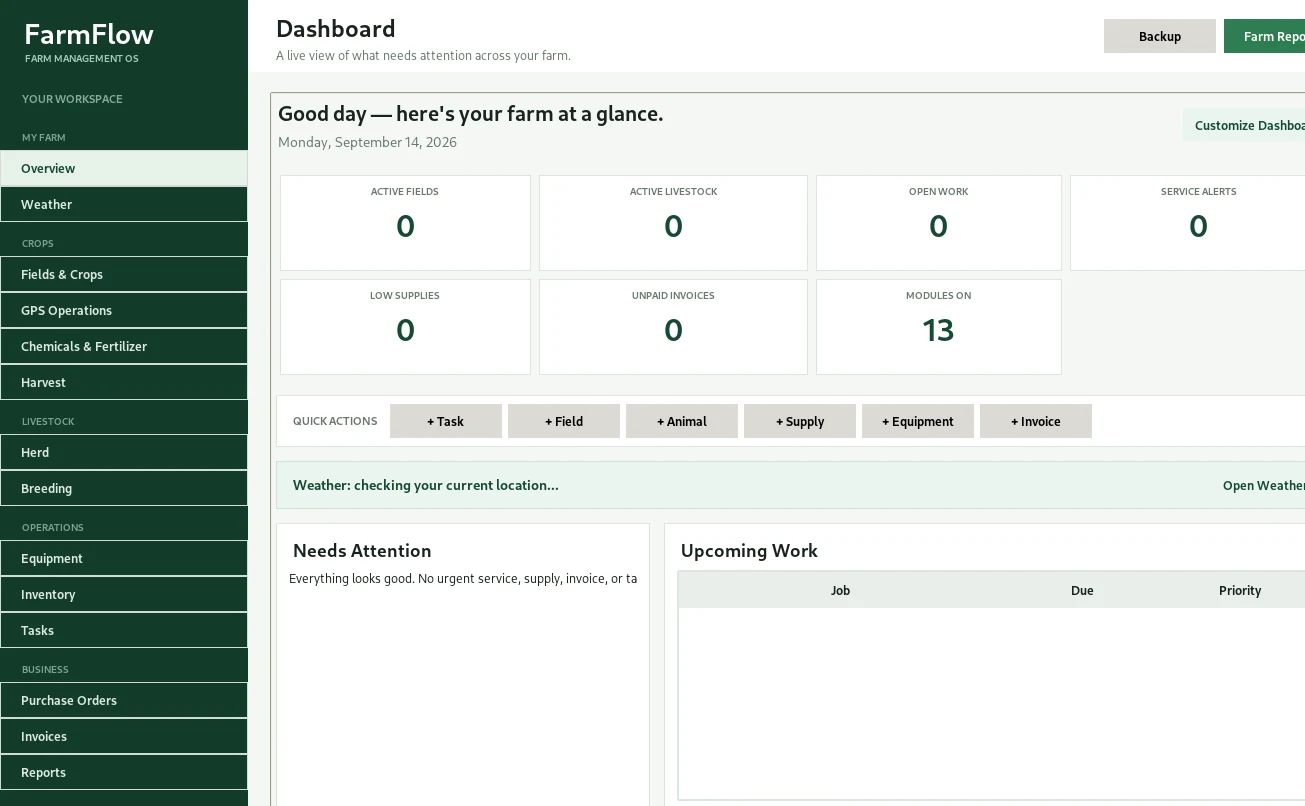Sort Upcoming Work by Job column

click(840, 590)
